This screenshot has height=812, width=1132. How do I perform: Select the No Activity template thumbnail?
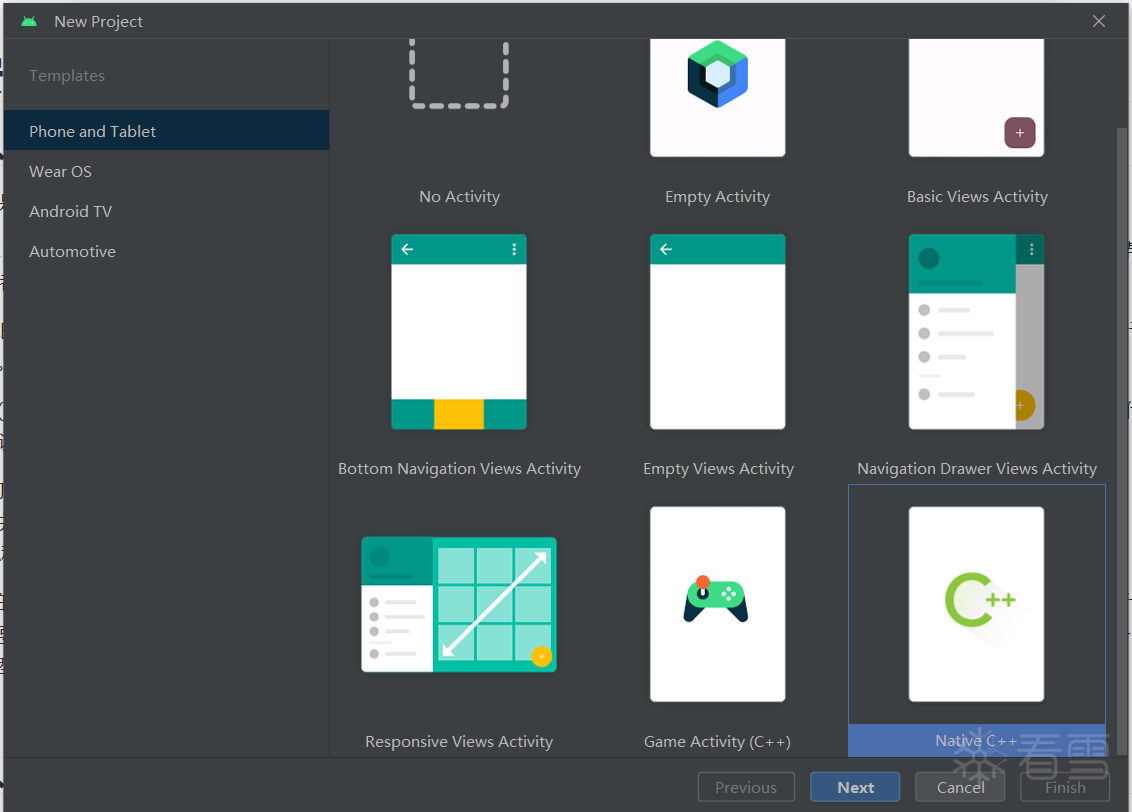pos(459,74)
